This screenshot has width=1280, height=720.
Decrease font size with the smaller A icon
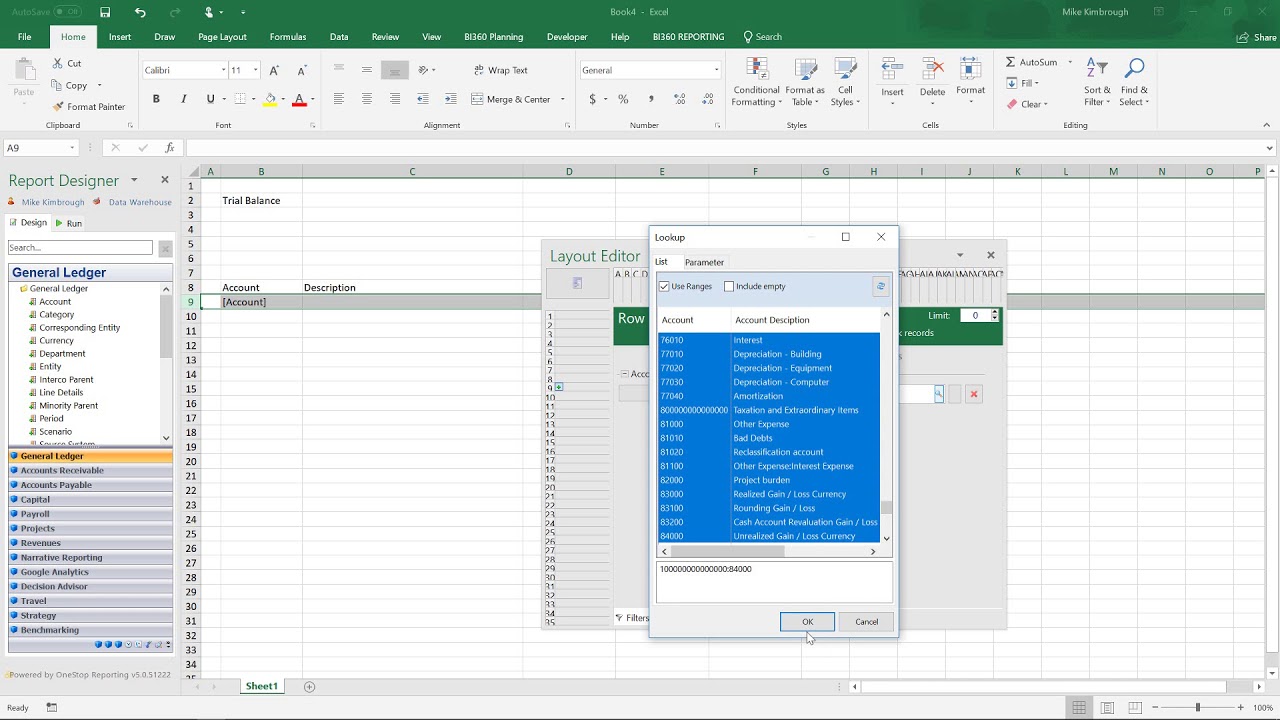tap(301, 70)
